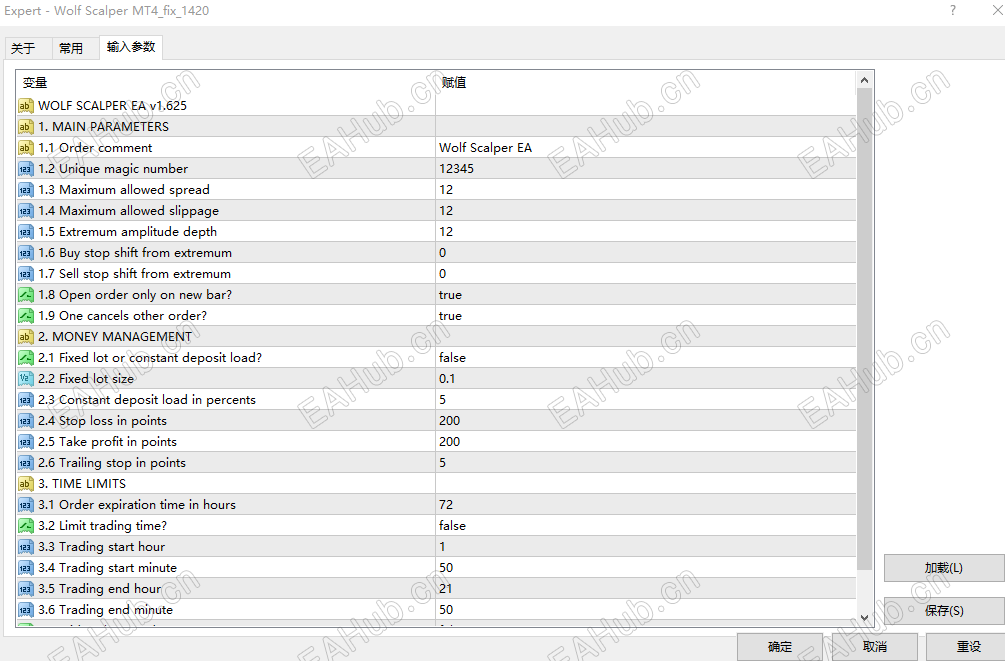Select the false value of 2.1 Fixed lot or constant deposit
The width and height of the screenshot is (1005, 661).
pyautogui.click(x=453, y=358)
